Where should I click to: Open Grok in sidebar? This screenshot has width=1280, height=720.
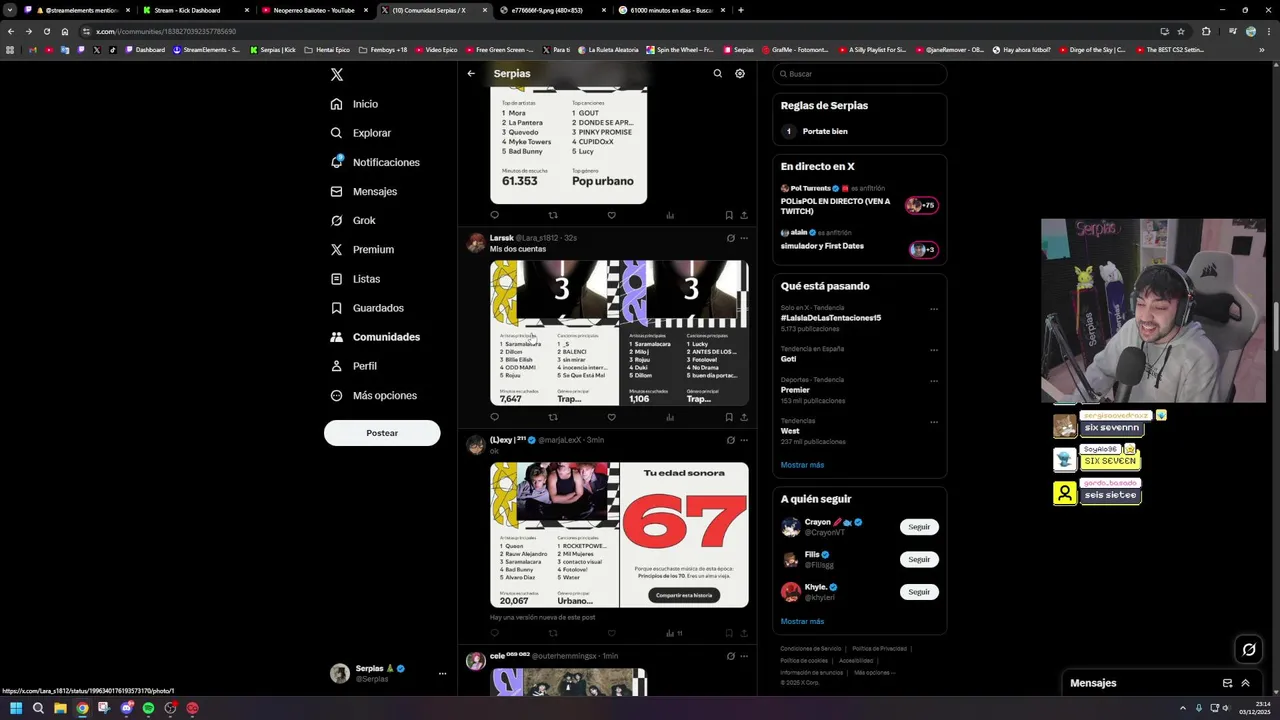pyautogui.click(x=353, y=220)
